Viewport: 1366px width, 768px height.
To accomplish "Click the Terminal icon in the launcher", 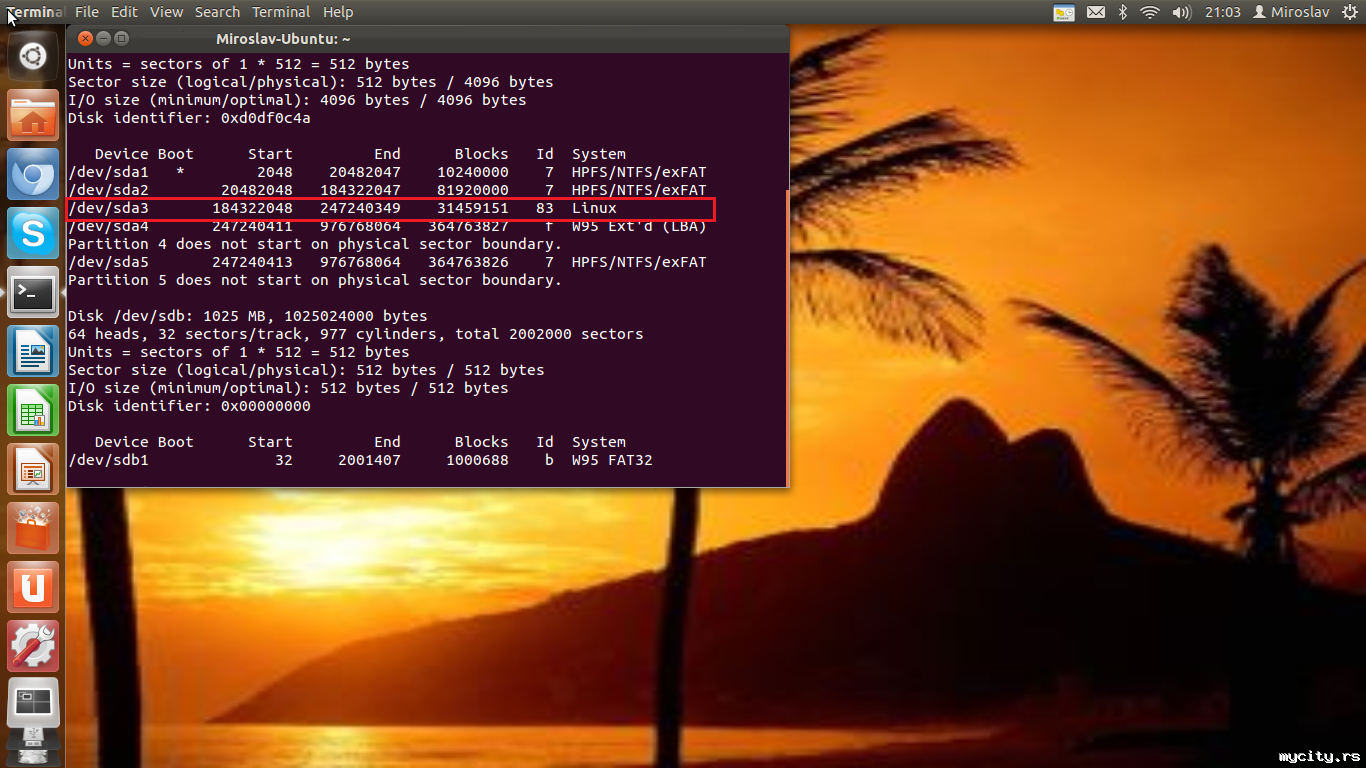I will [x=33, y=293].
